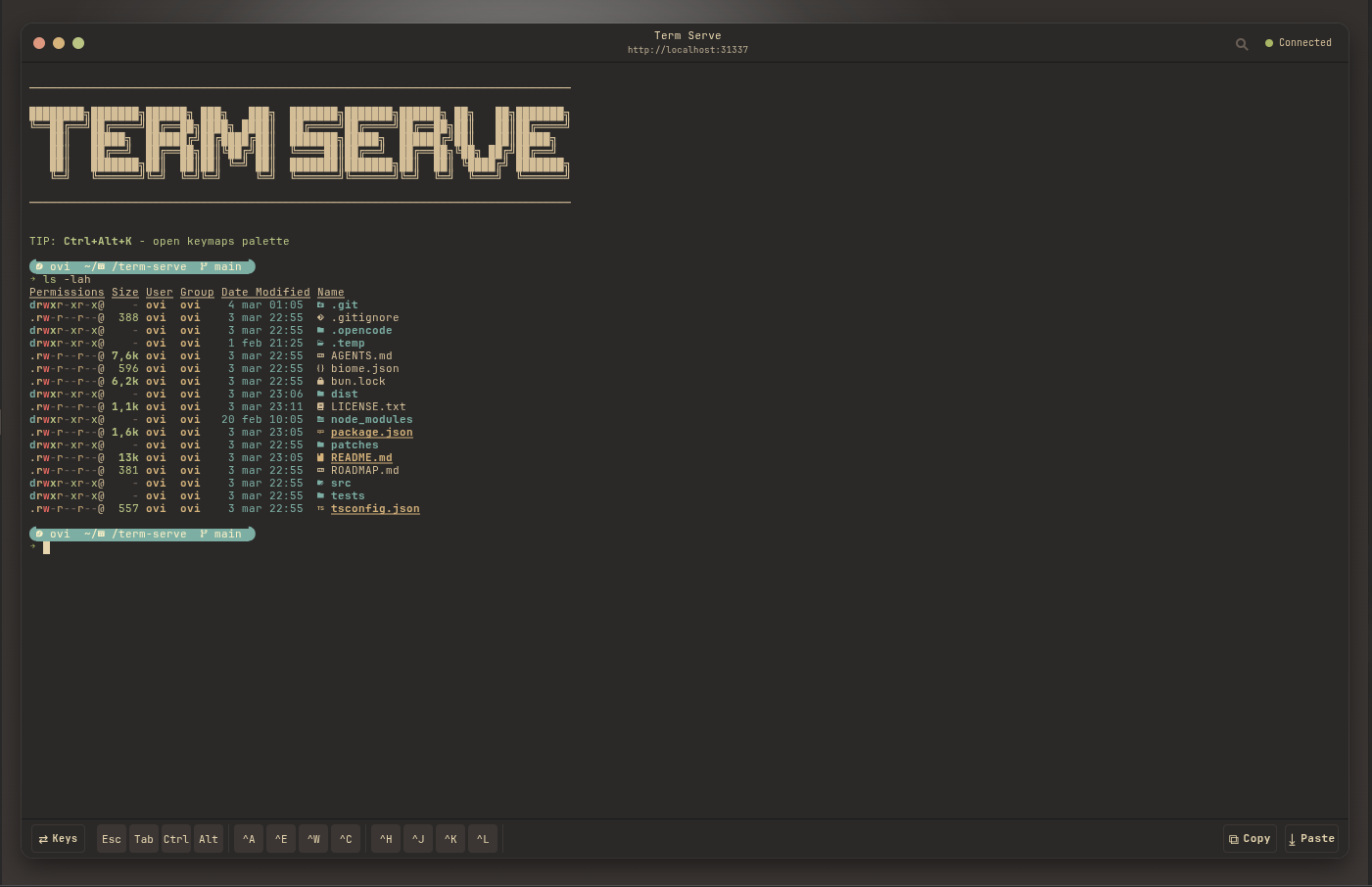Screen dimensions: 1372x887
Task: Enable the Tab key in the shortcut bar
Action: pyautogui.click(x=143, y=838)
